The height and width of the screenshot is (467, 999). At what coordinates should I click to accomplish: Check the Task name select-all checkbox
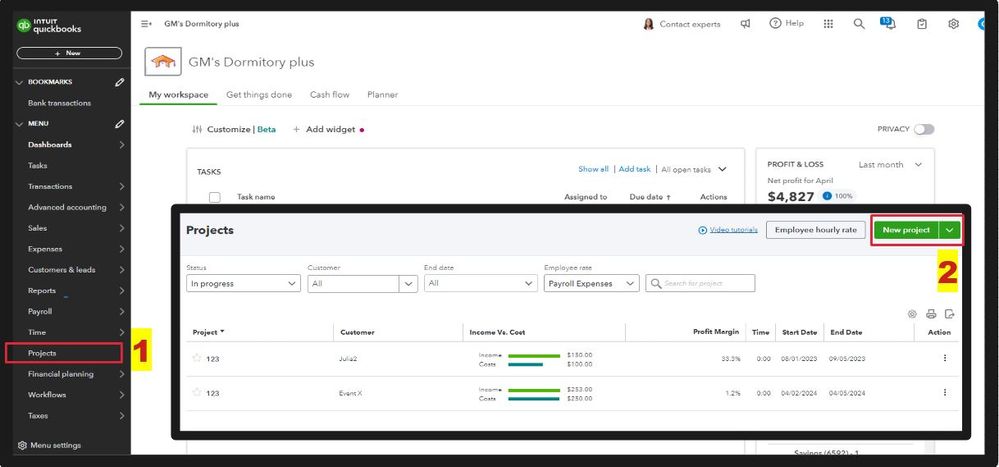coord(215,198)
